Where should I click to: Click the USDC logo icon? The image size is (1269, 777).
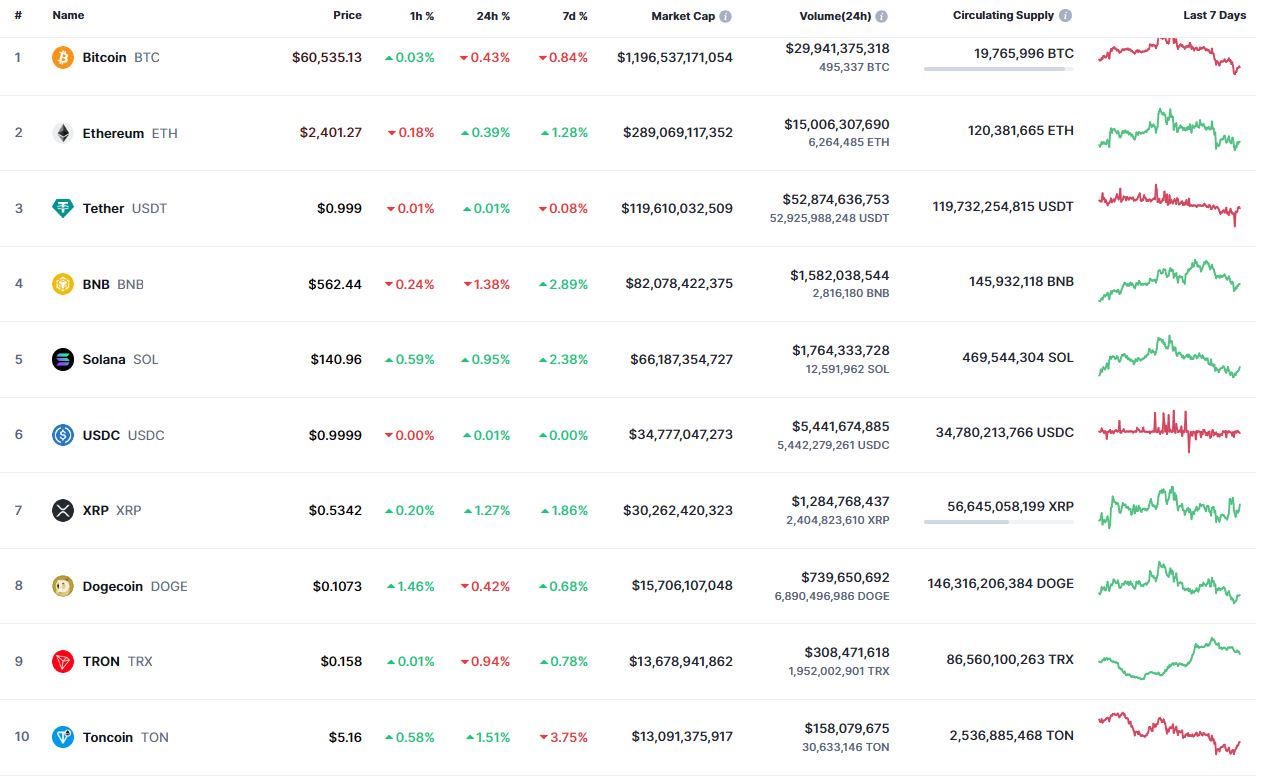coord(63,435)
